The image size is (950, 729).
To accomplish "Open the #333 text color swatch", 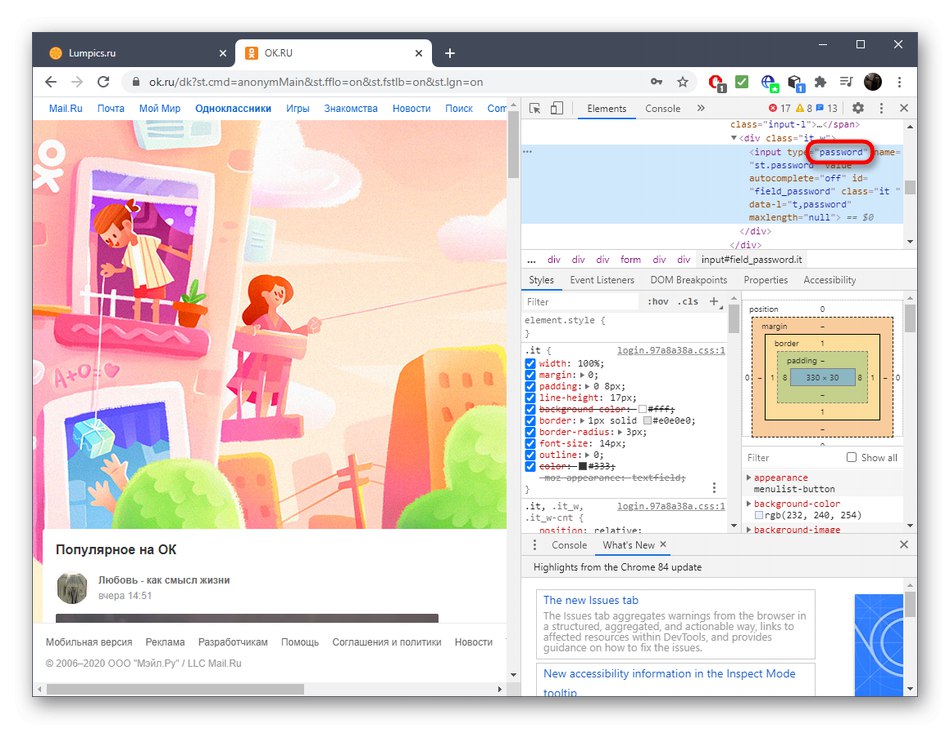I will coord(582,466).
